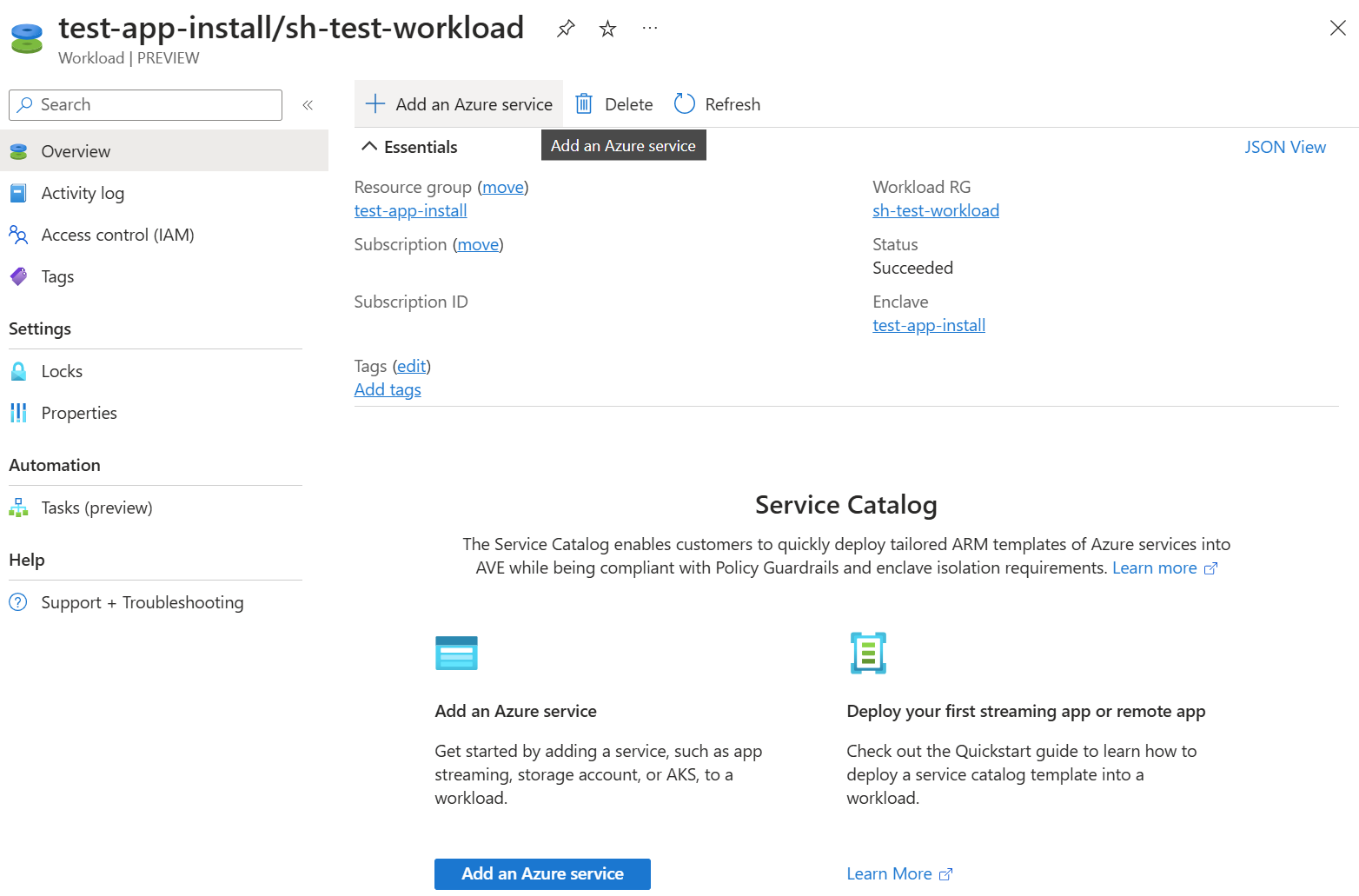Open test-app-install resource group link

tap(411, 210)
